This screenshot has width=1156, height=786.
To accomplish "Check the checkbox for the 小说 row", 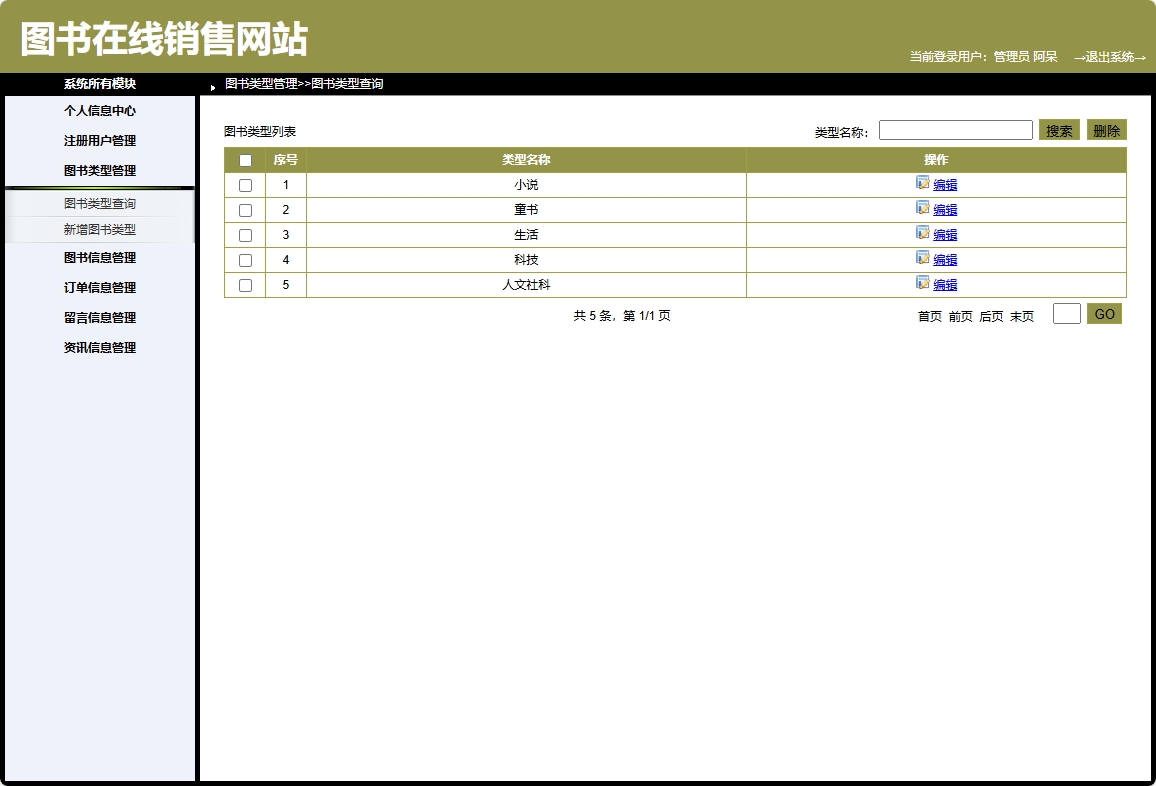I will click(x=244, y=185).
